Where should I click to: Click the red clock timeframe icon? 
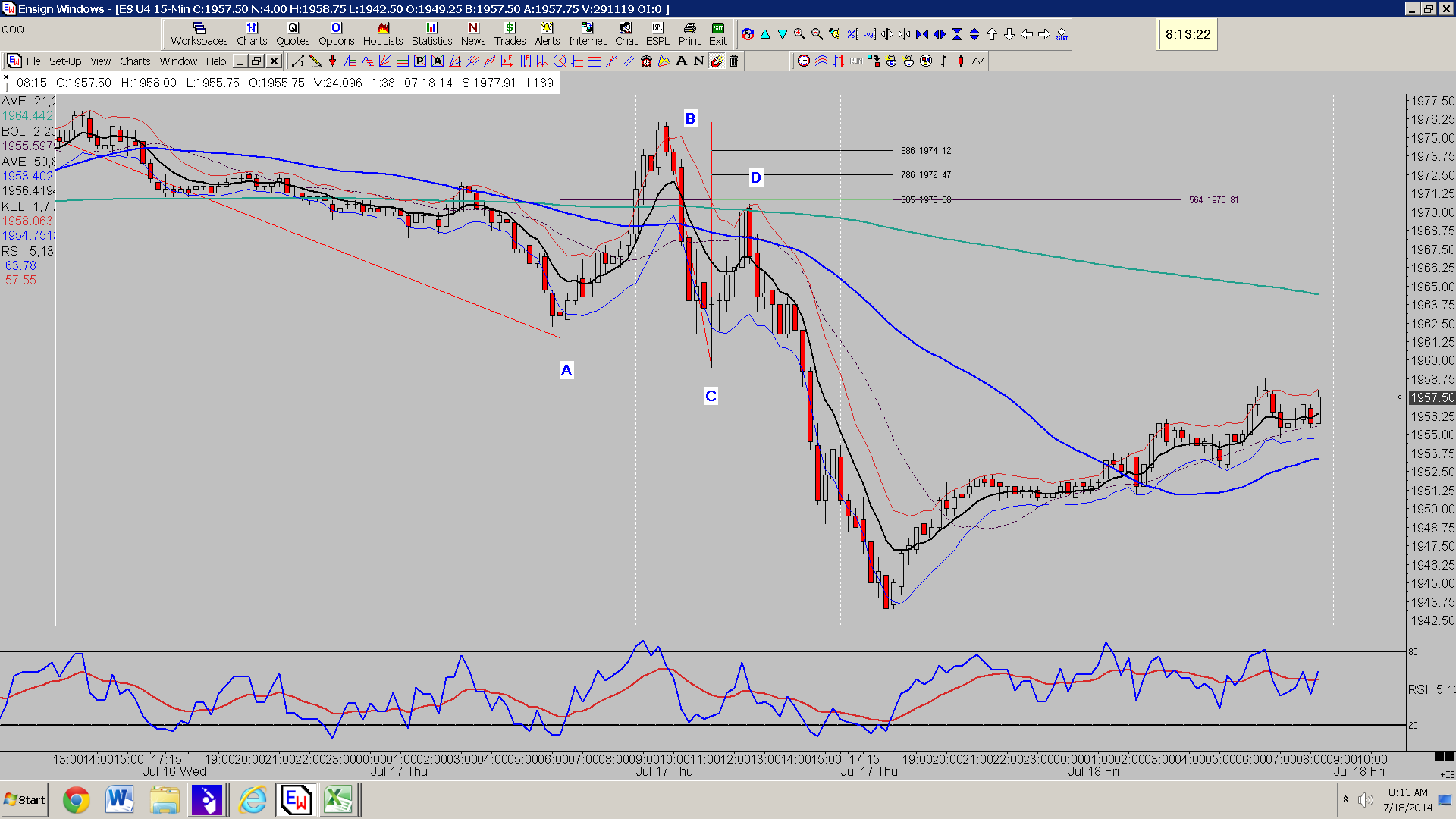(x=803, y=61)
